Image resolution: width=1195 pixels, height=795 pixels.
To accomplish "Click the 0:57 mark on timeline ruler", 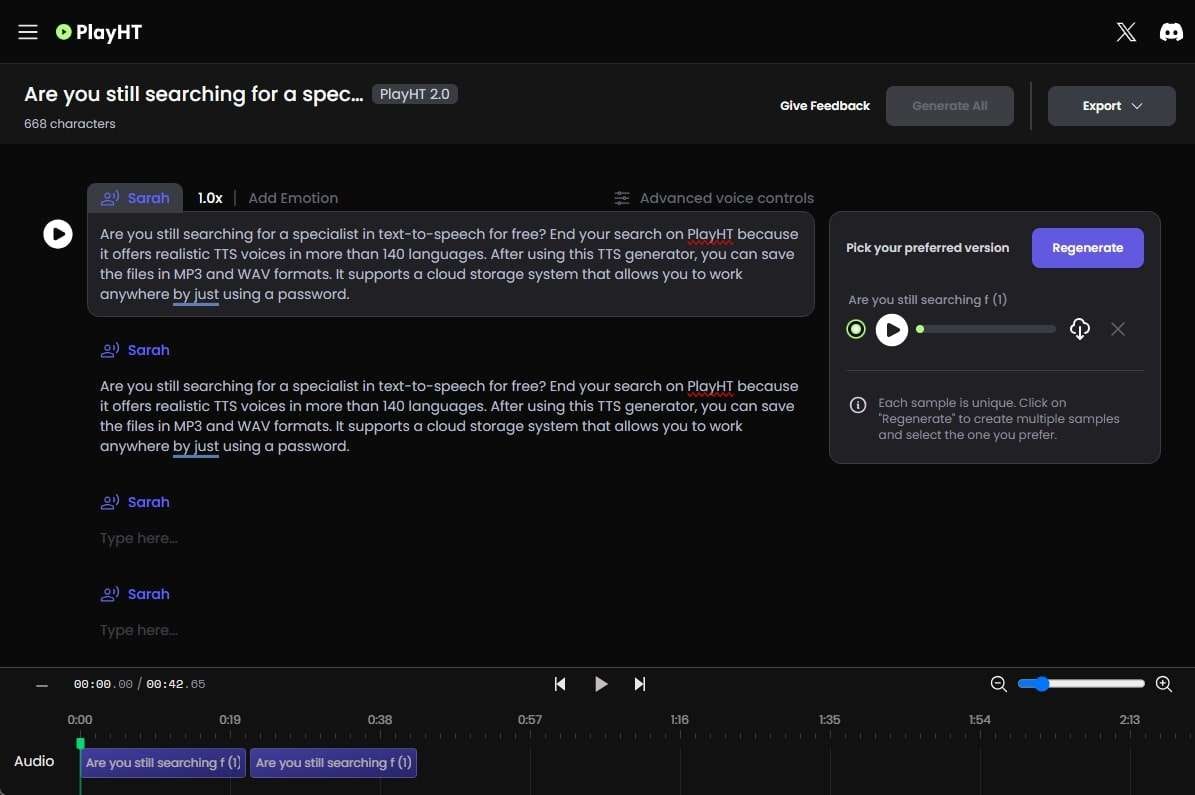I will (x=530, y=720).
